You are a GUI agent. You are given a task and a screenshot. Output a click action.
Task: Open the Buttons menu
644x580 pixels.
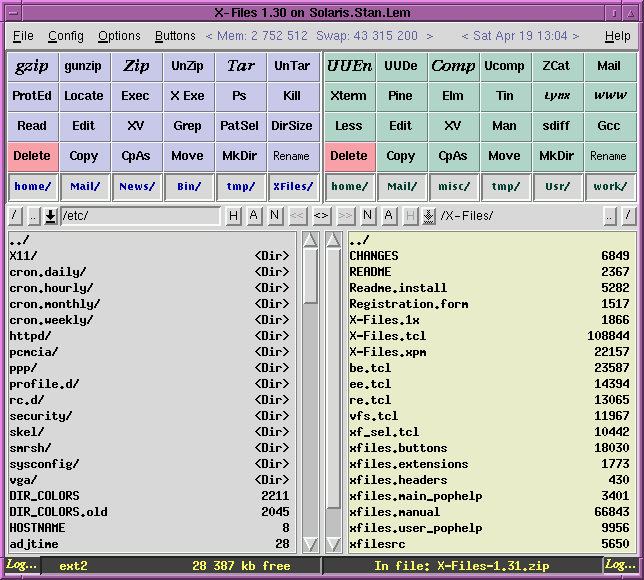pos(175,36)
